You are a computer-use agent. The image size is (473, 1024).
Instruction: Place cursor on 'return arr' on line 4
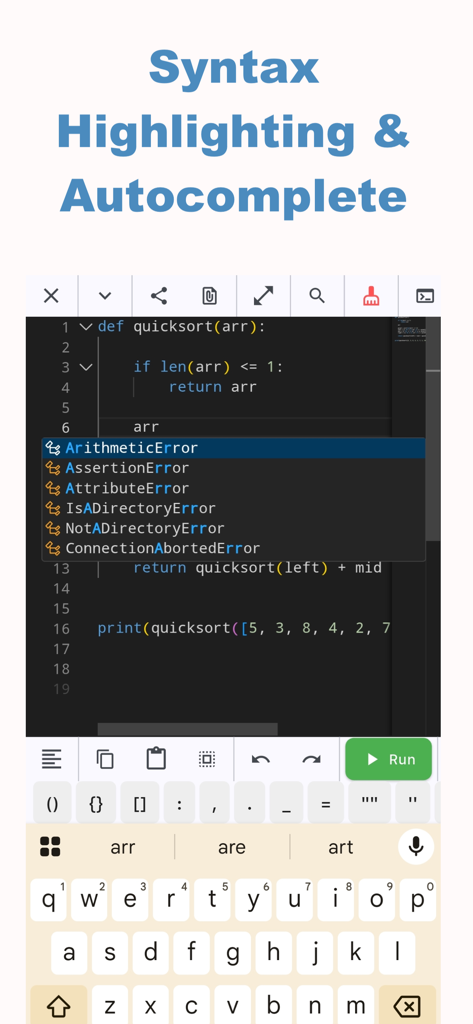click(212, 387)
